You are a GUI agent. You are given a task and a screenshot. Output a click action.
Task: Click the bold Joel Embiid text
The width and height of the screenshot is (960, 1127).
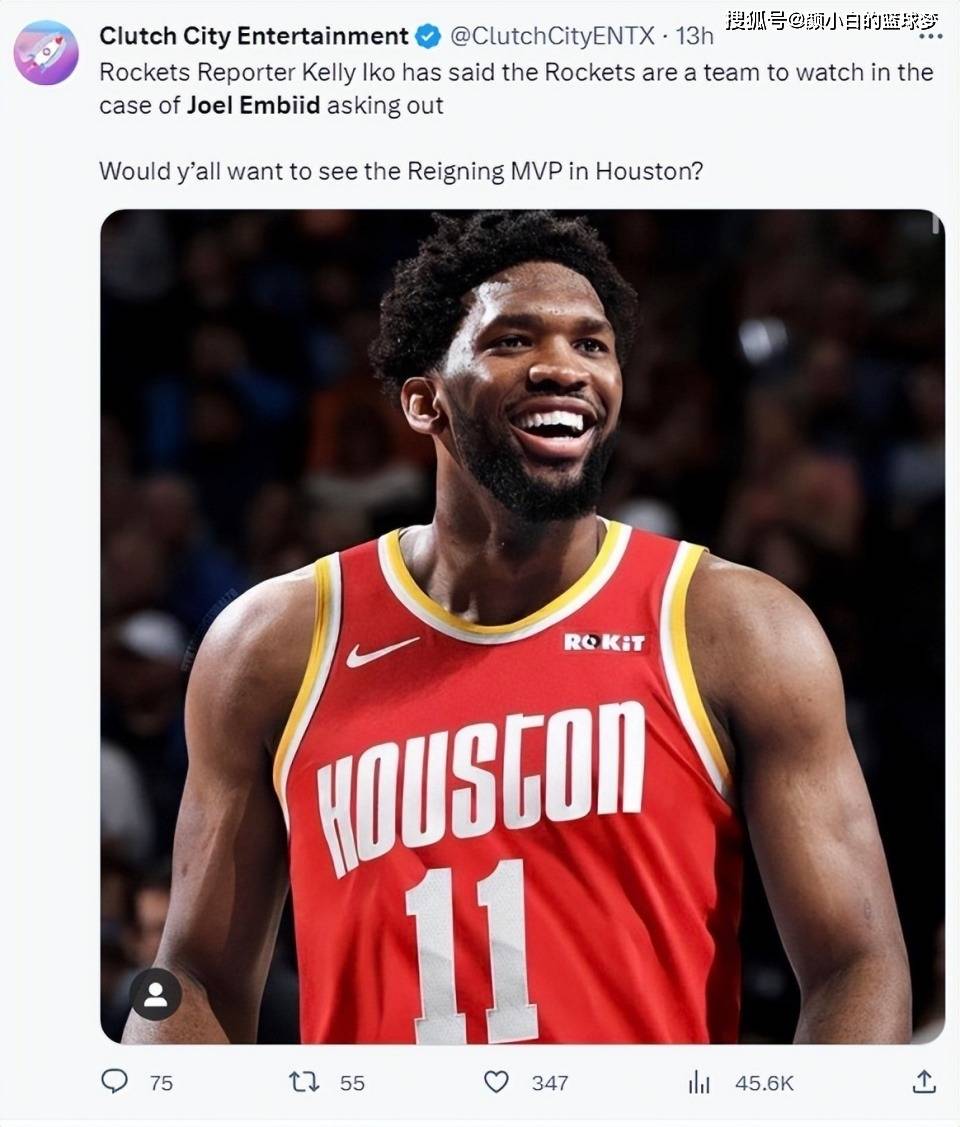(253, 106)
